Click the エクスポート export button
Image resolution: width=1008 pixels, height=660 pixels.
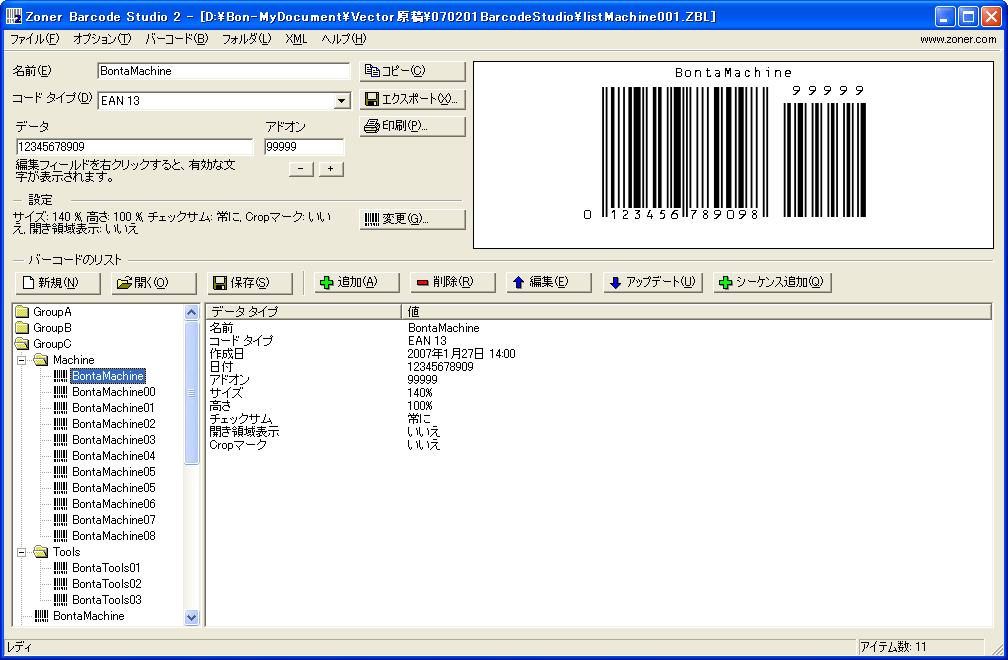412,99
